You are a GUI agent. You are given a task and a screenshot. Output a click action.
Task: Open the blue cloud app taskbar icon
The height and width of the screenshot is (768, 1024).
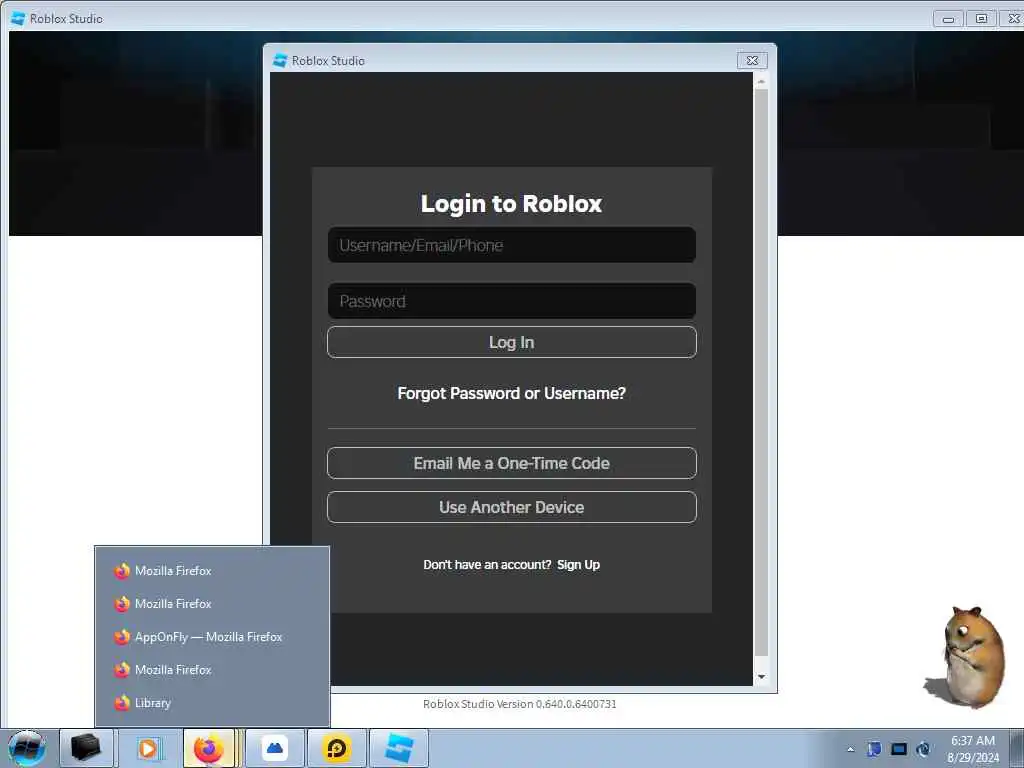tap(275, 748)
